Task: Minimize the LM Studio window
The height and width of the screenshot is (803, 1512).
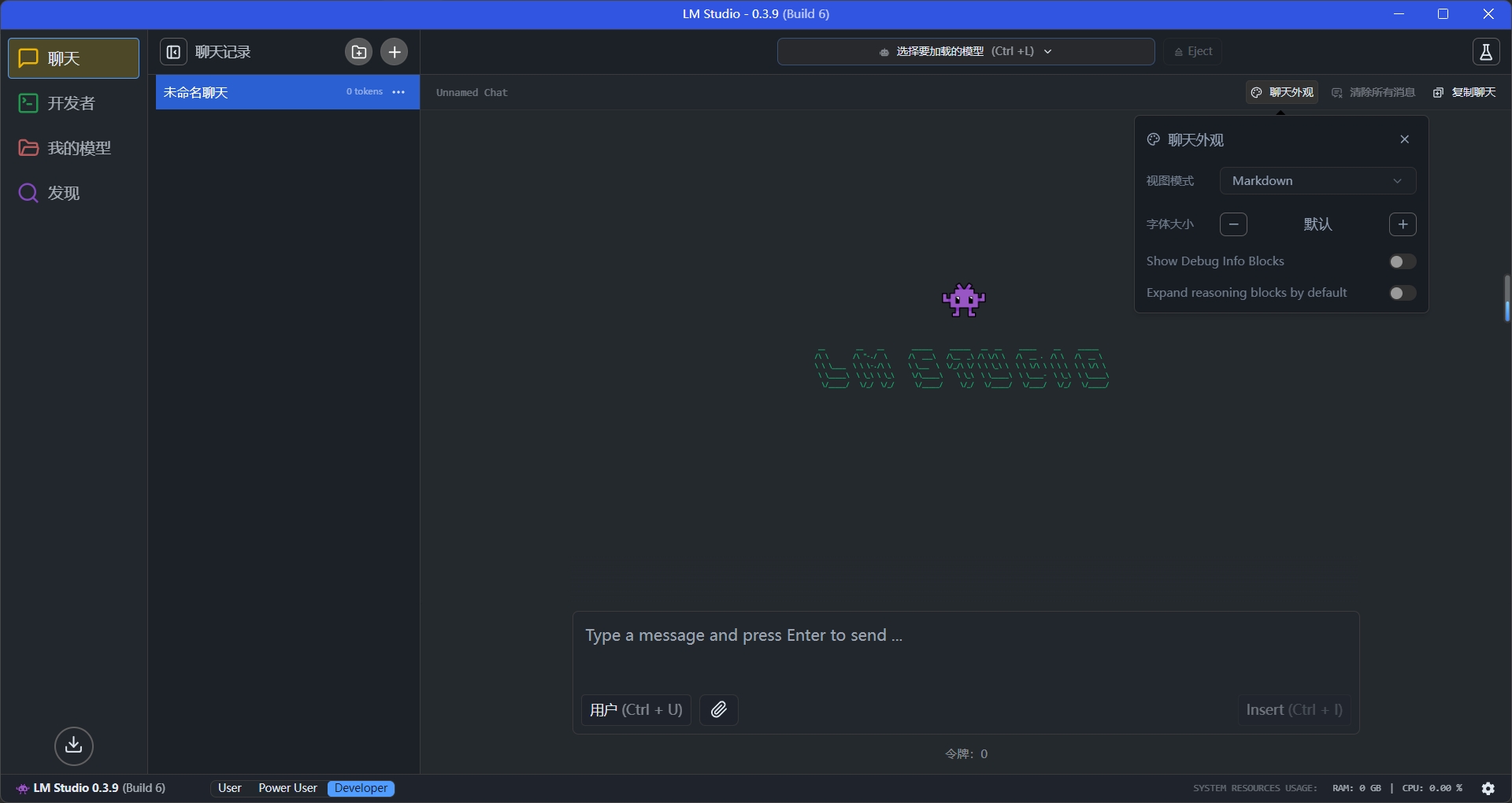Action: (1399, 14)
